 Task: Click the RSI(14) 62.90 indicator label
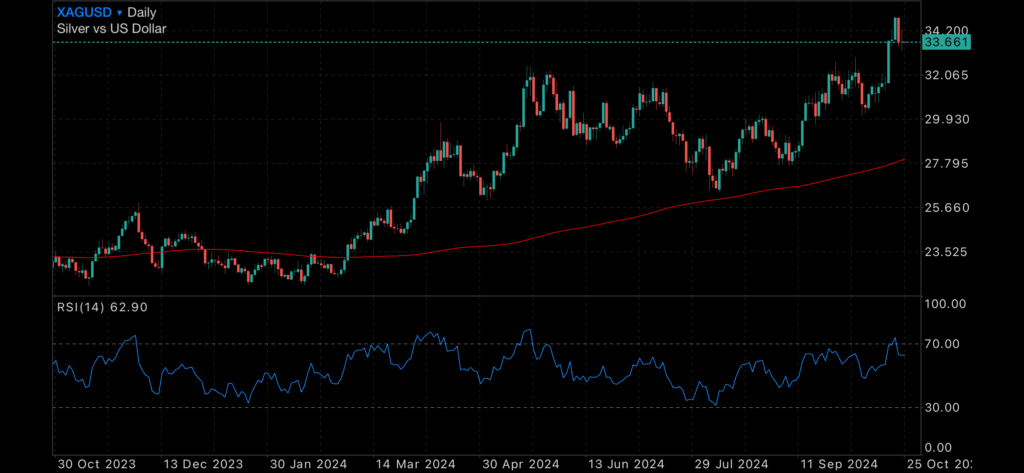click(101, 307)
